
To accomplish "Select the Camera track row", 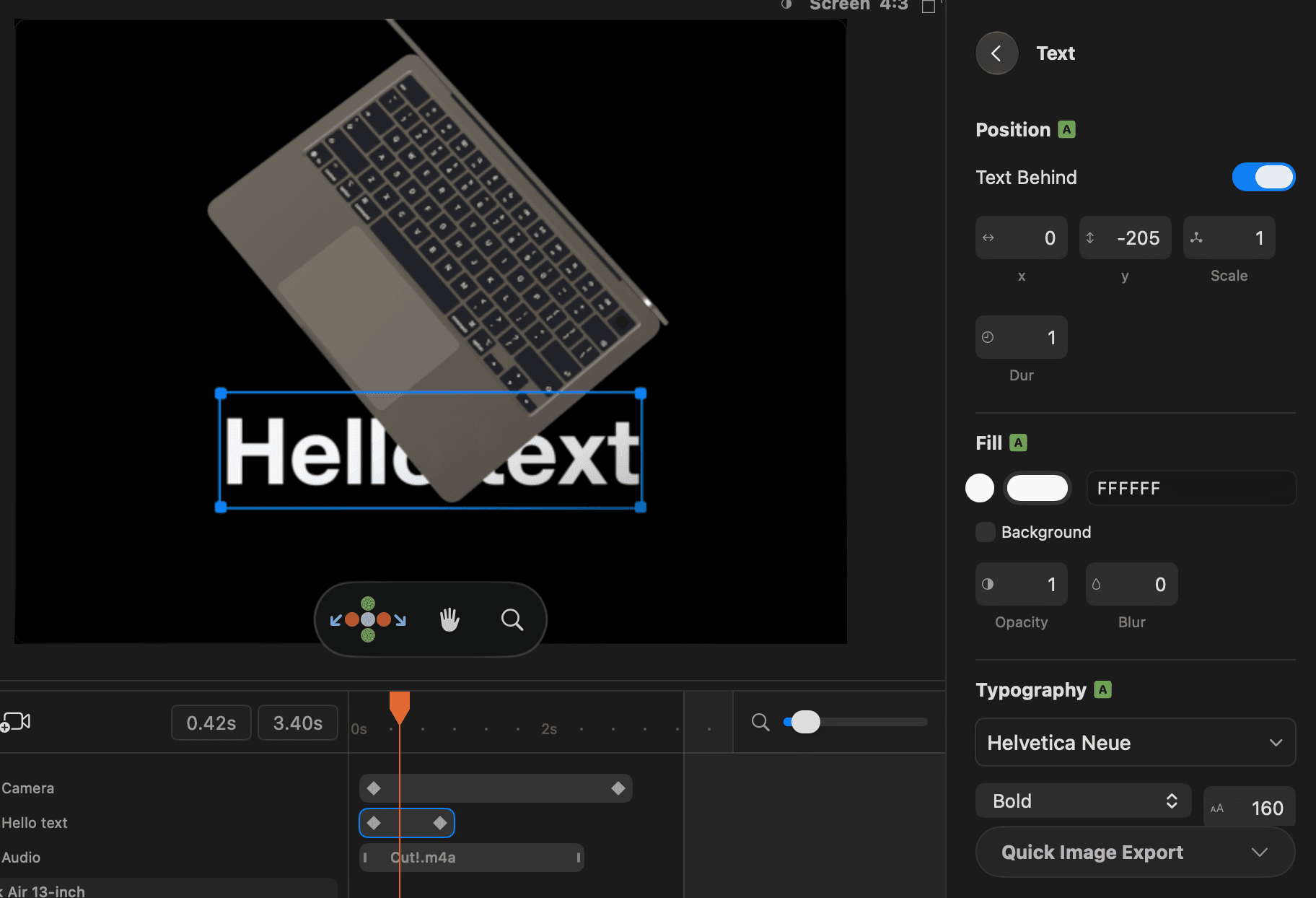I will coord(27,788).
